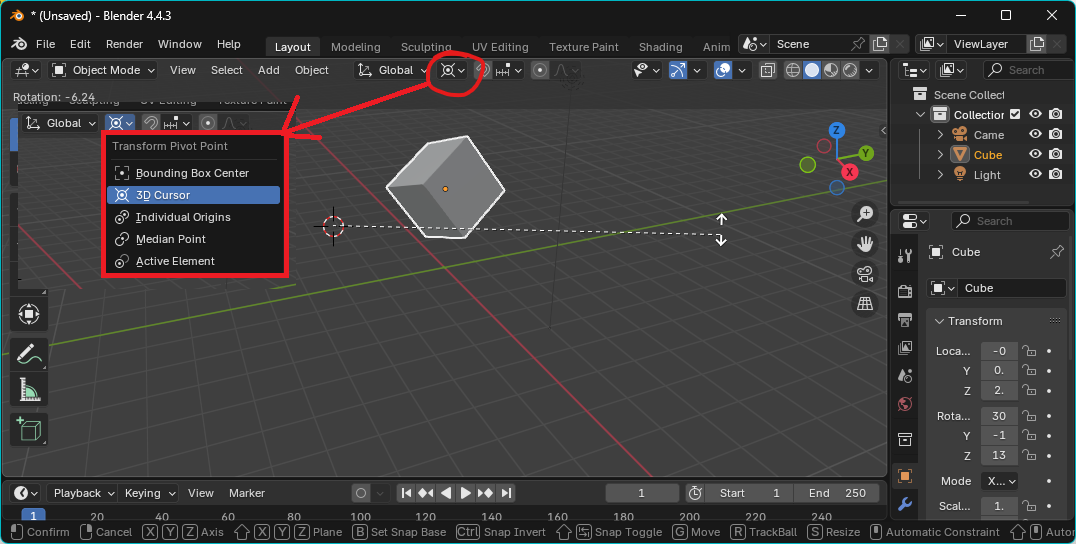Click the End frame field showing 250
1076x544 pixels.
(x=836, y=493)
